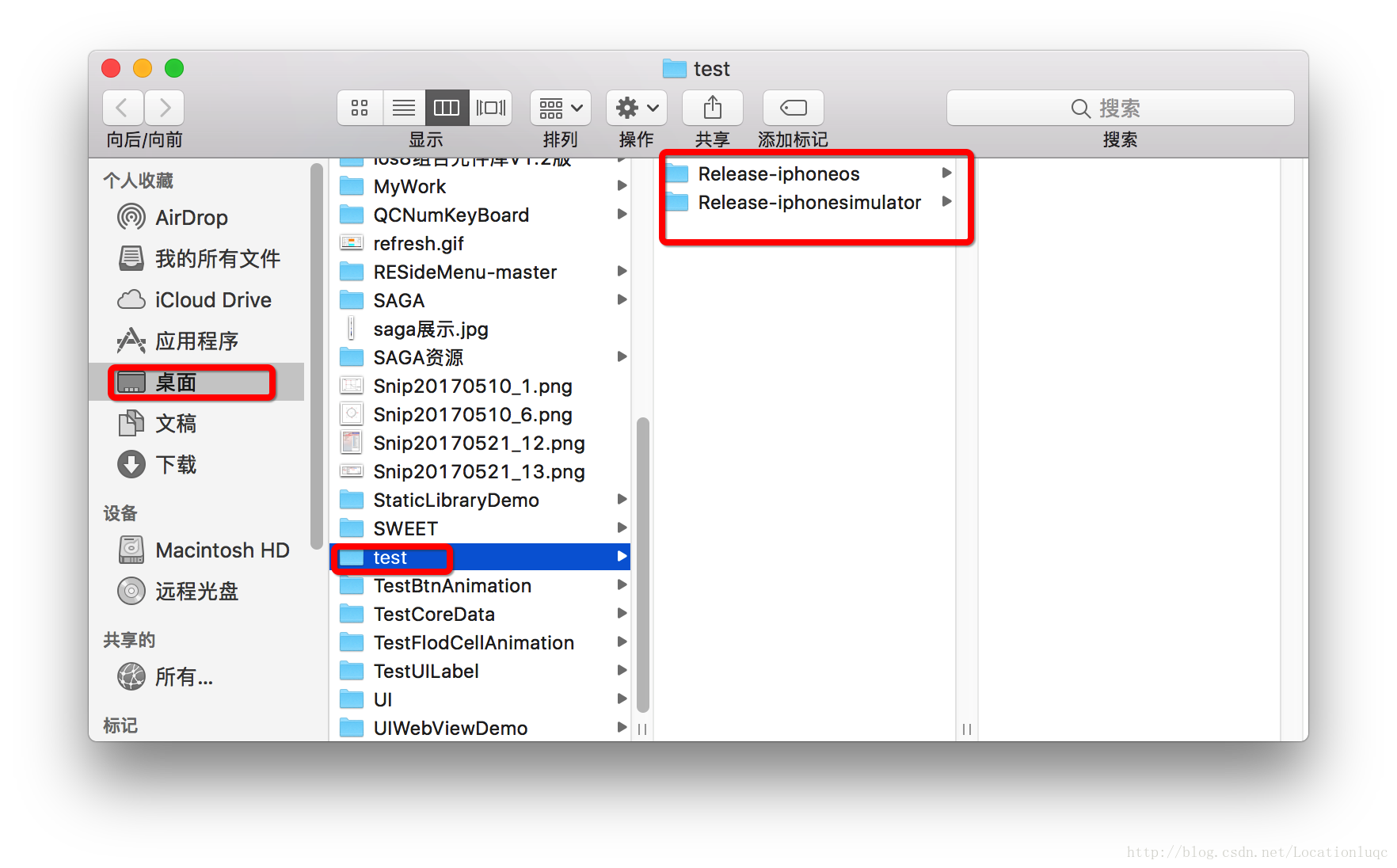Select the RESideMenu-master folder

coord(480,272)
